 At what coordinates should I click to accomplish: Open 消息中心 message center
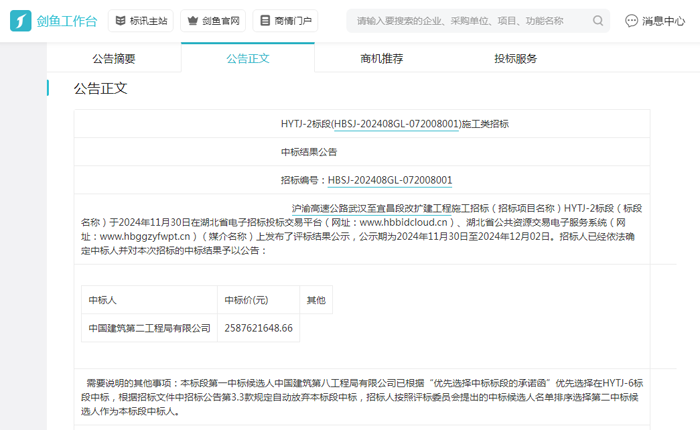point(655,21)
